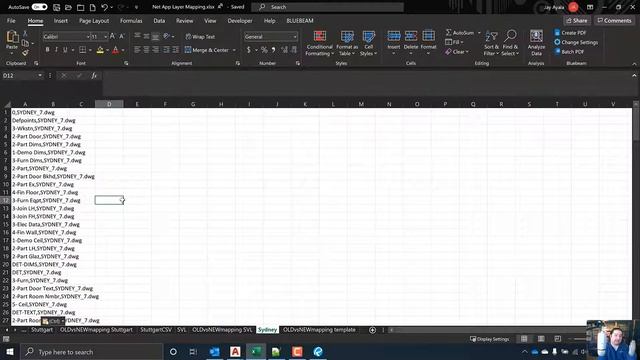Open Comments pane
The height and width of the screenshot is (360, 640).
614,20
